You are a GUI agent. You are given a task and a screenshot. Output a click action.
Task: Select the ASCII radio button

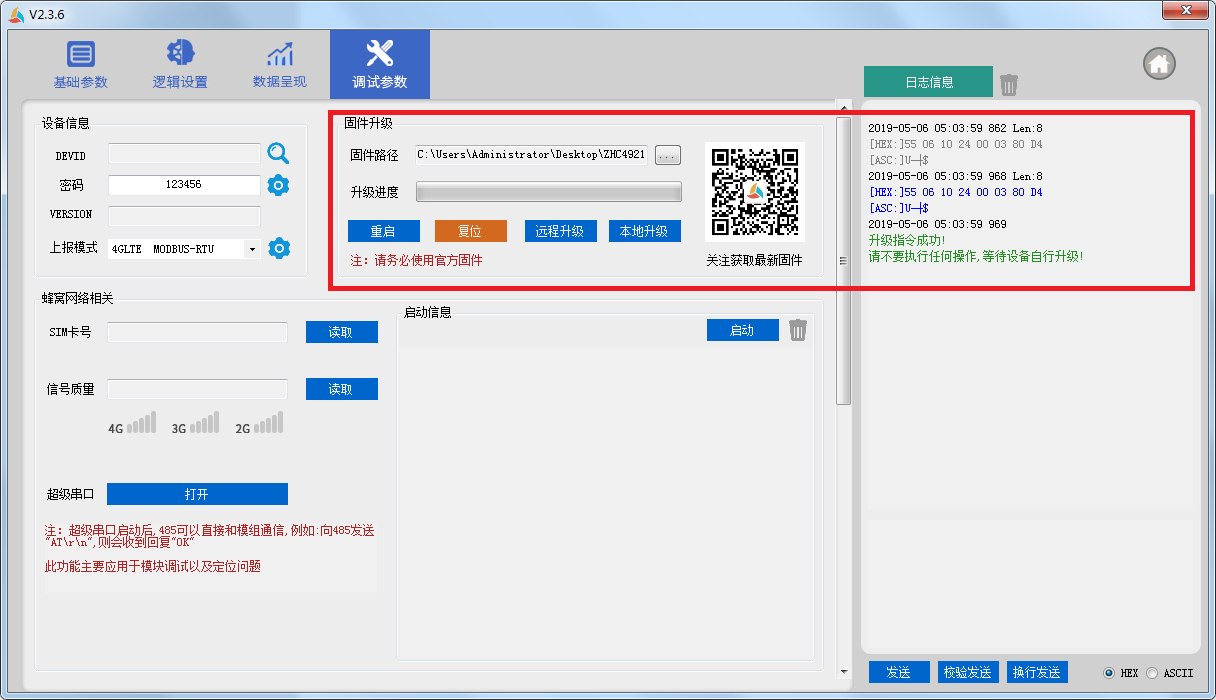pyautogui.click(x=1151, y=673)
